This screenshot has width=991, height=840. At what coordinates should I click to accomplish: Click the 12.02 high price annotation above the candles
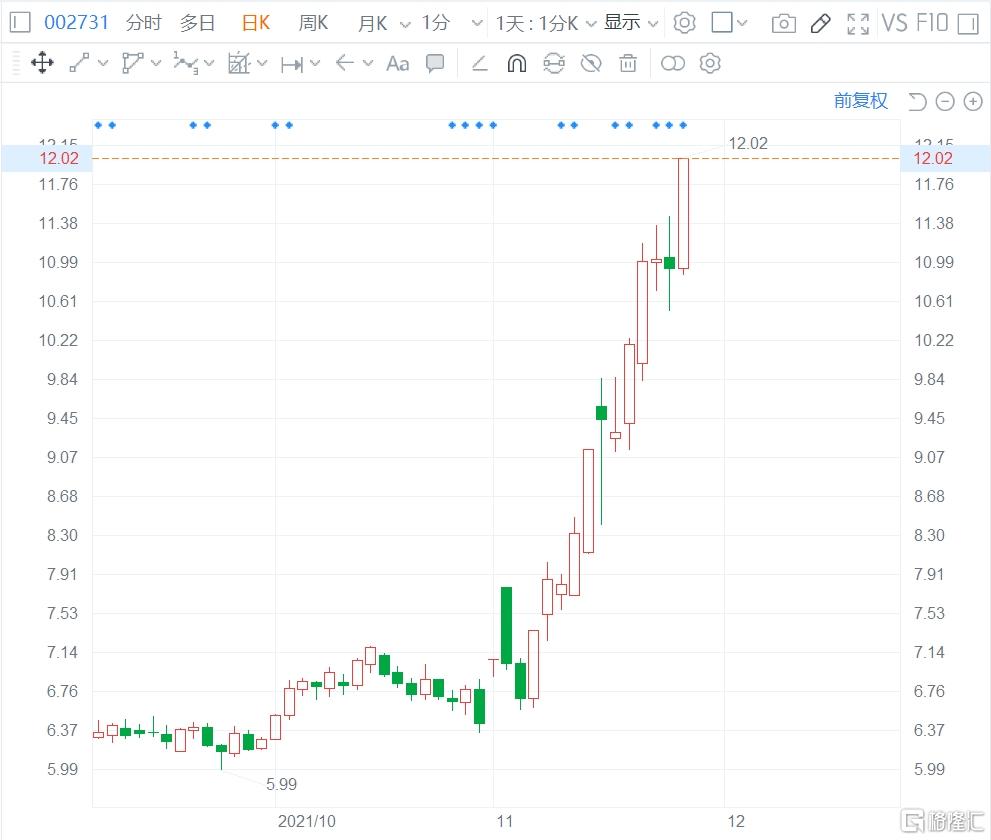(748, 143)
